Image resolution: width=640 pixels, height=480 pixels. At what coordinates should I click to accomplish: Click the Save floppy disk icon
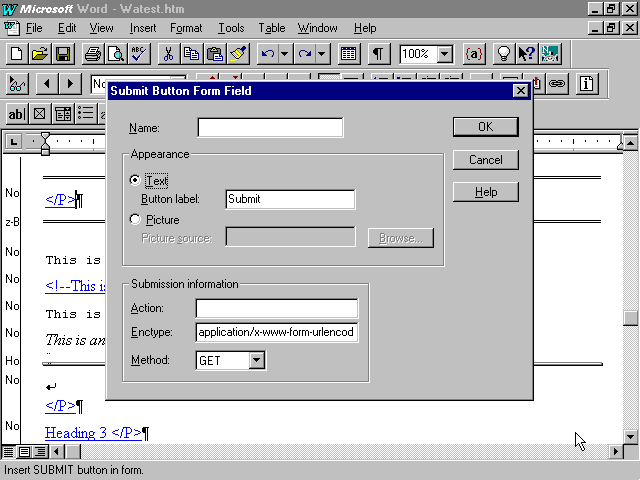point(62,54)
